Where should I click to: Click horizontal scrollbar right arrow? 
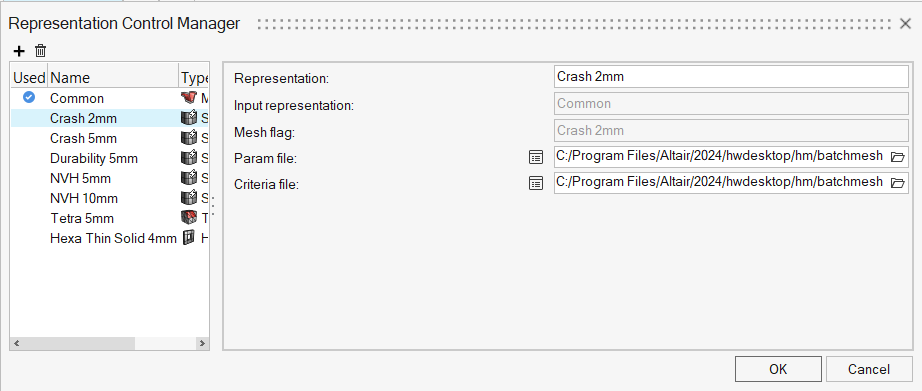(x=202, y=343)
